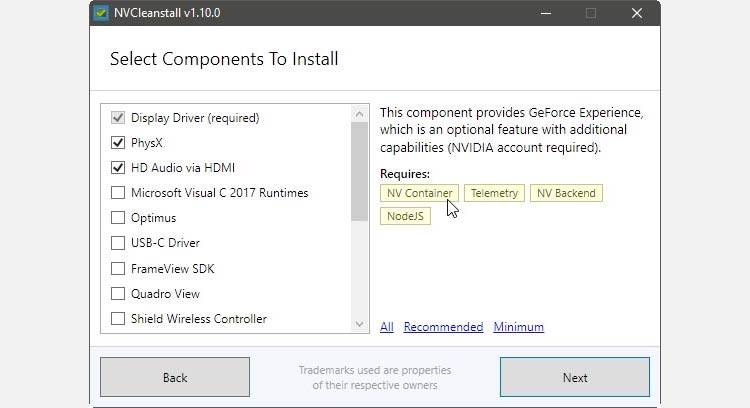Screen dimensions: 750x408
Task: Minimize the NVCleanstall window
Action: pyautogui.click(x=546, y=13)
